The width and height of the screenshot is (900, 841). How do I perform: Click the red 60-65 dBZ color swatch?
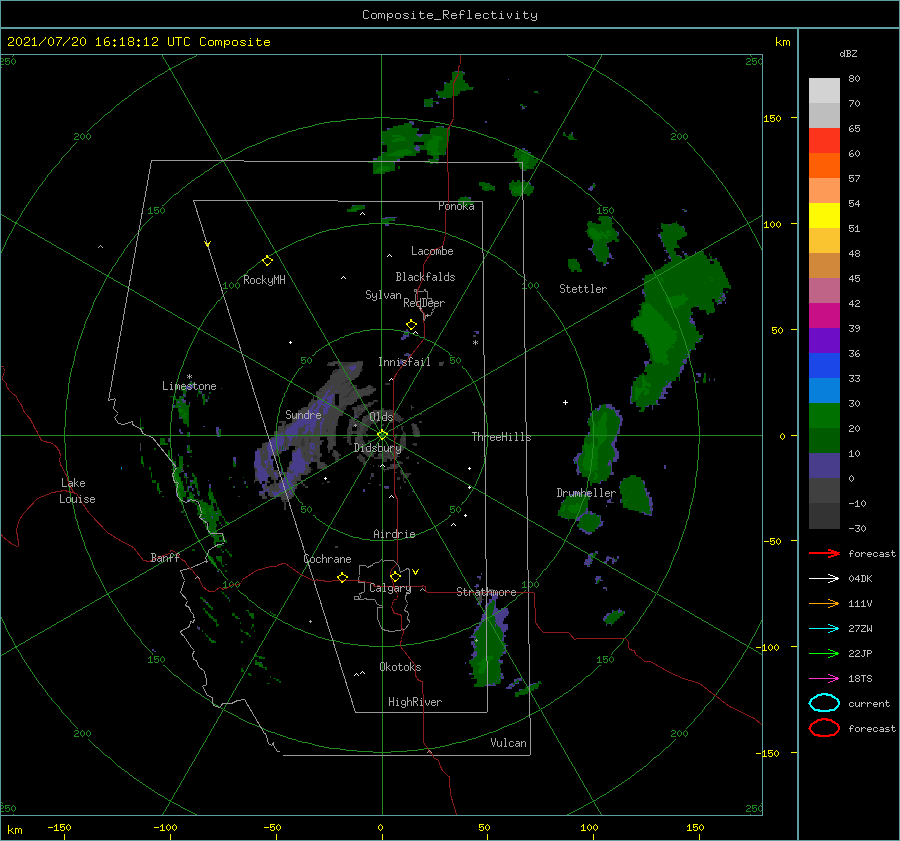[824, 141]
